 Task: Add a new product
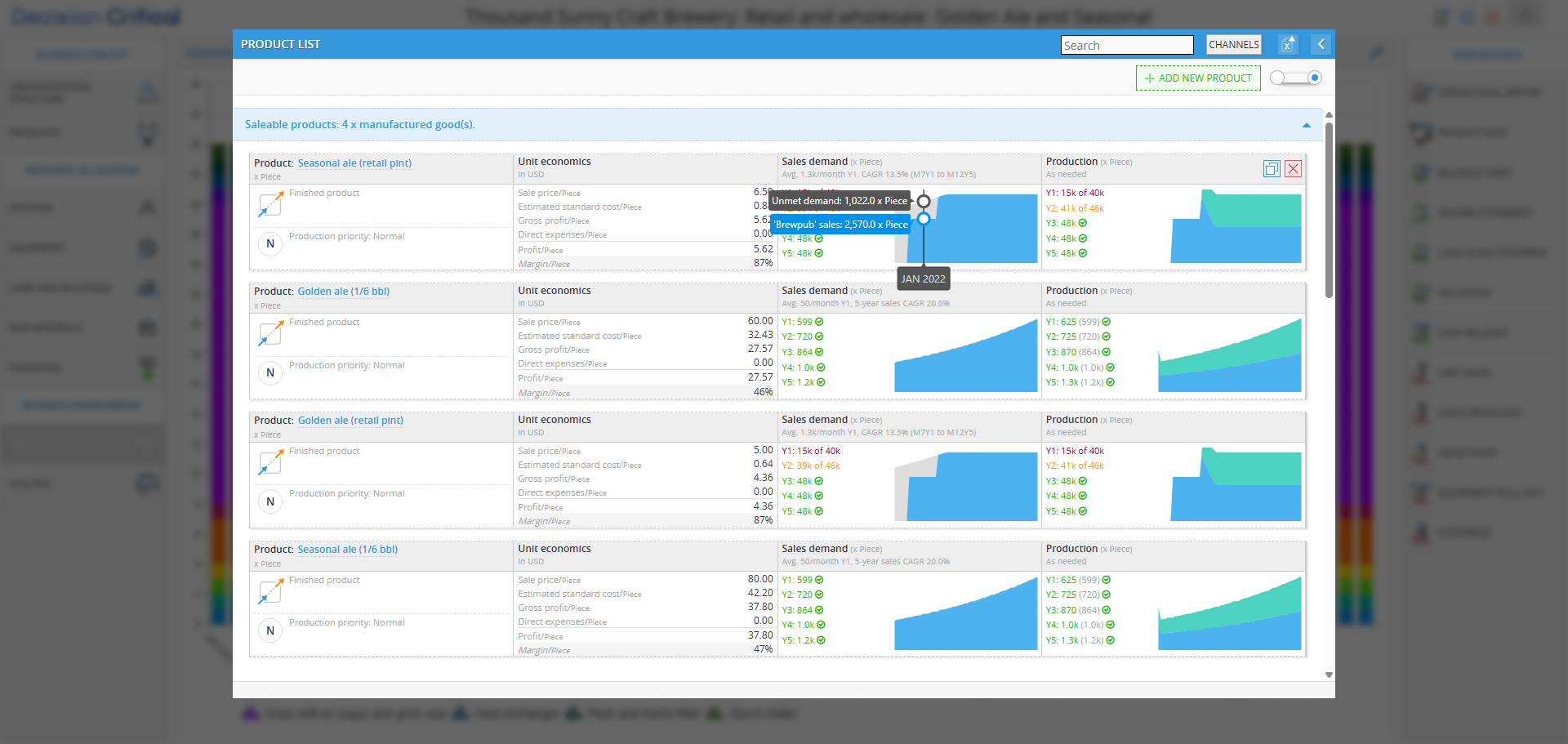point(1198,78)
